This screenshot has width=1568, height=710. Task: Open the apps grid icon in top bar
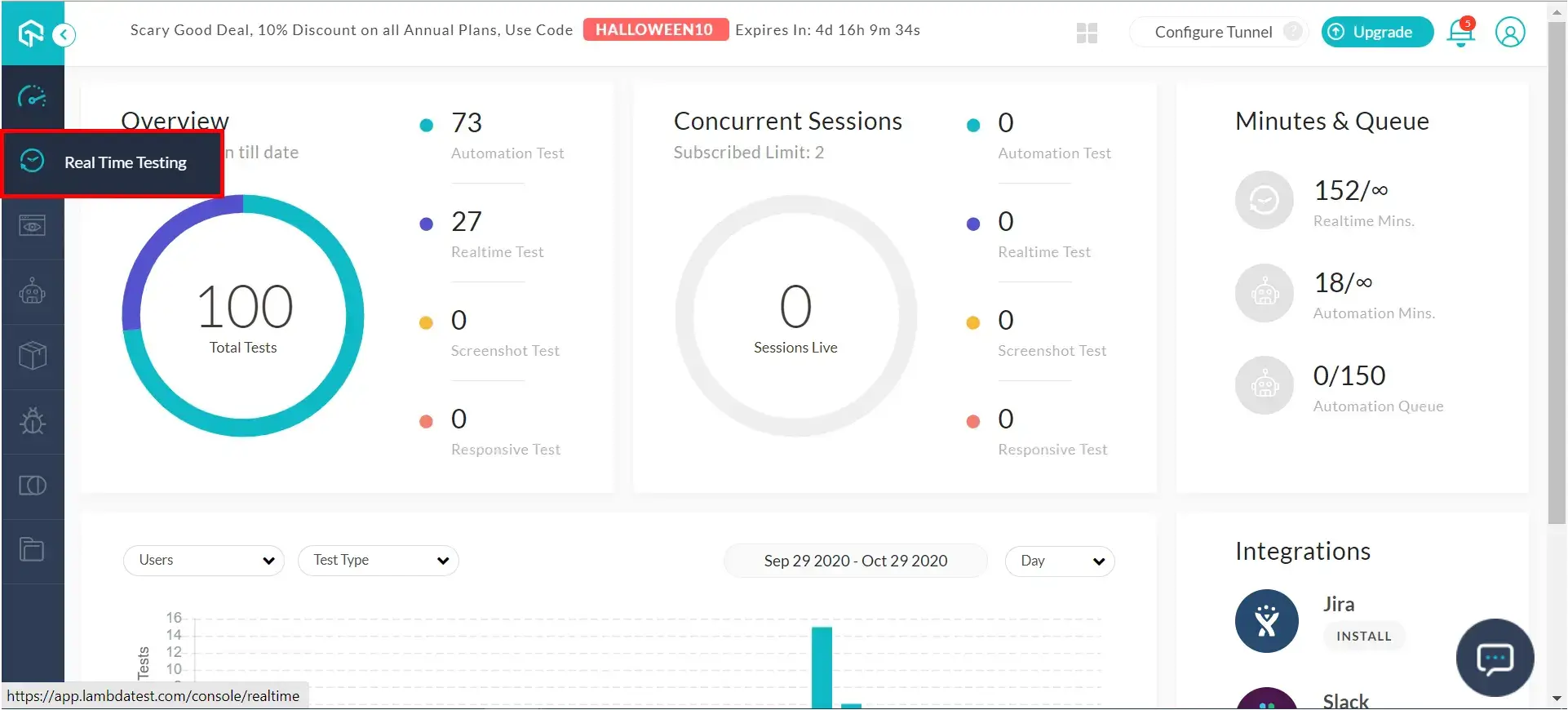point(1086,33)
